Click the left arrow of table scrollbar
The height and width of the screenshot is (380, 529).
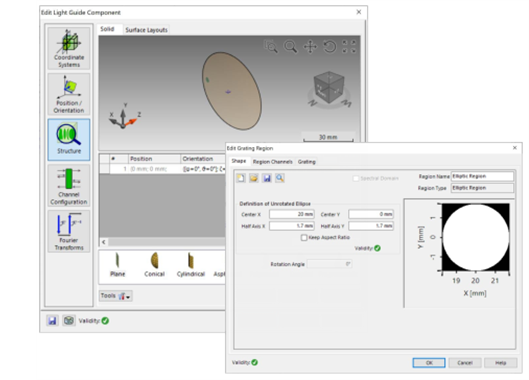[x=104, y=242]
